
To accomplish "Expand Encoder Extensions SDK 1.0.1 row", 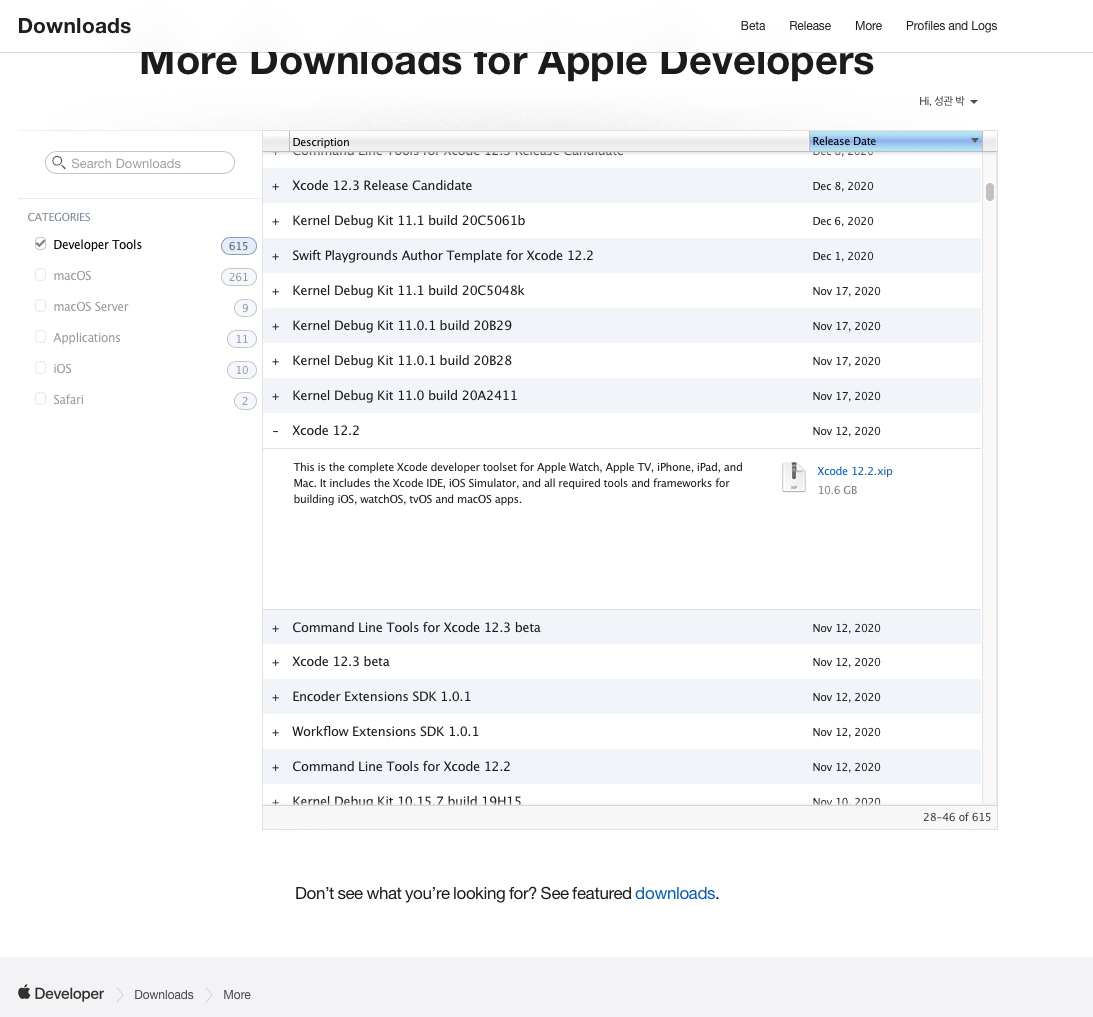I will 275,698.
